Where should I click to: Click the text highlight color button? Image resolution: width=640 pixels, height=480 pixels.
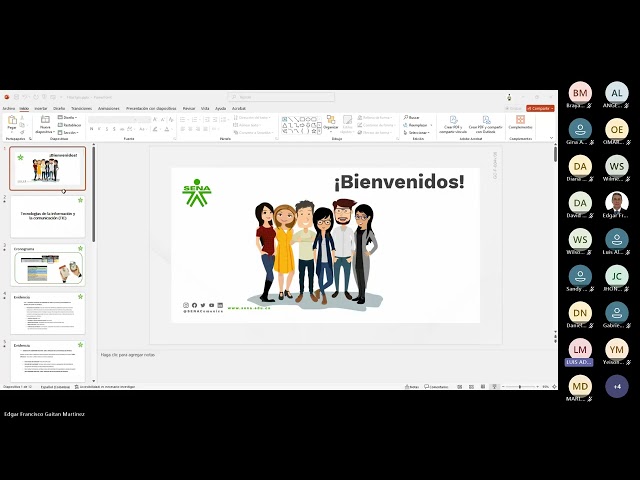tap(155, 129)
